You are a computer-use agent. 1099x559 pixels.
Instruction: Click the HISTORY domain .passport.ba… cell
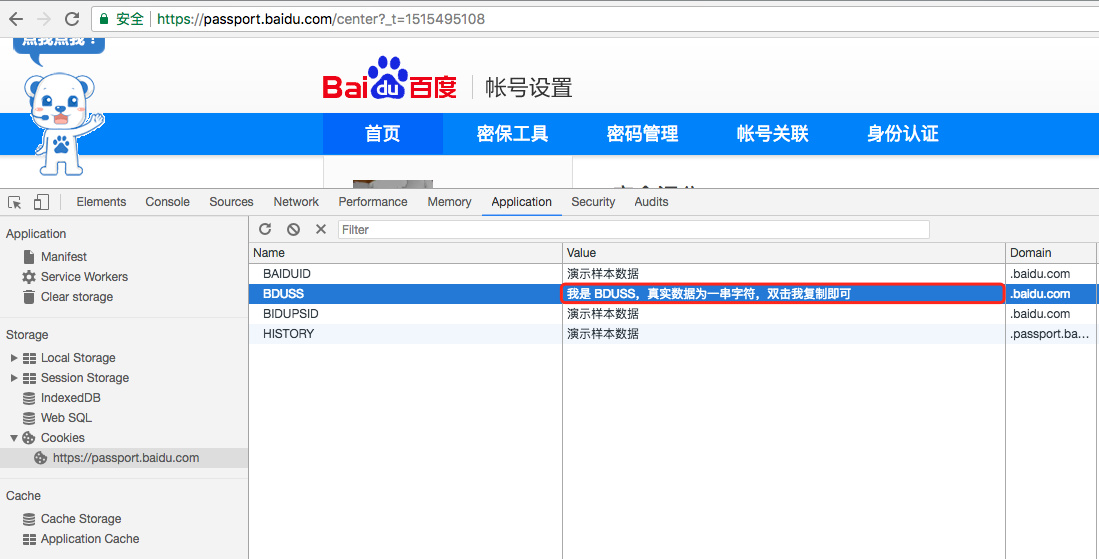[1051, 334]
